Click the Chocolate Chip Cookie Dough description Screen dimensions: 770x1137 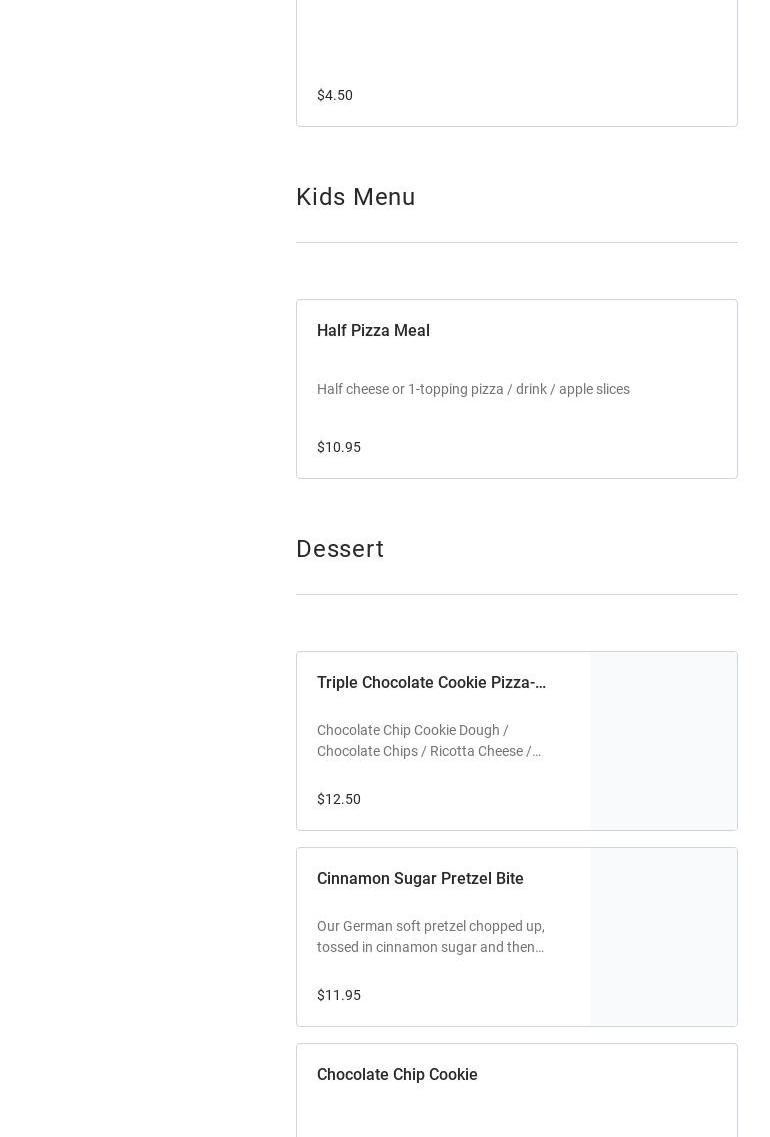point(430,740)
